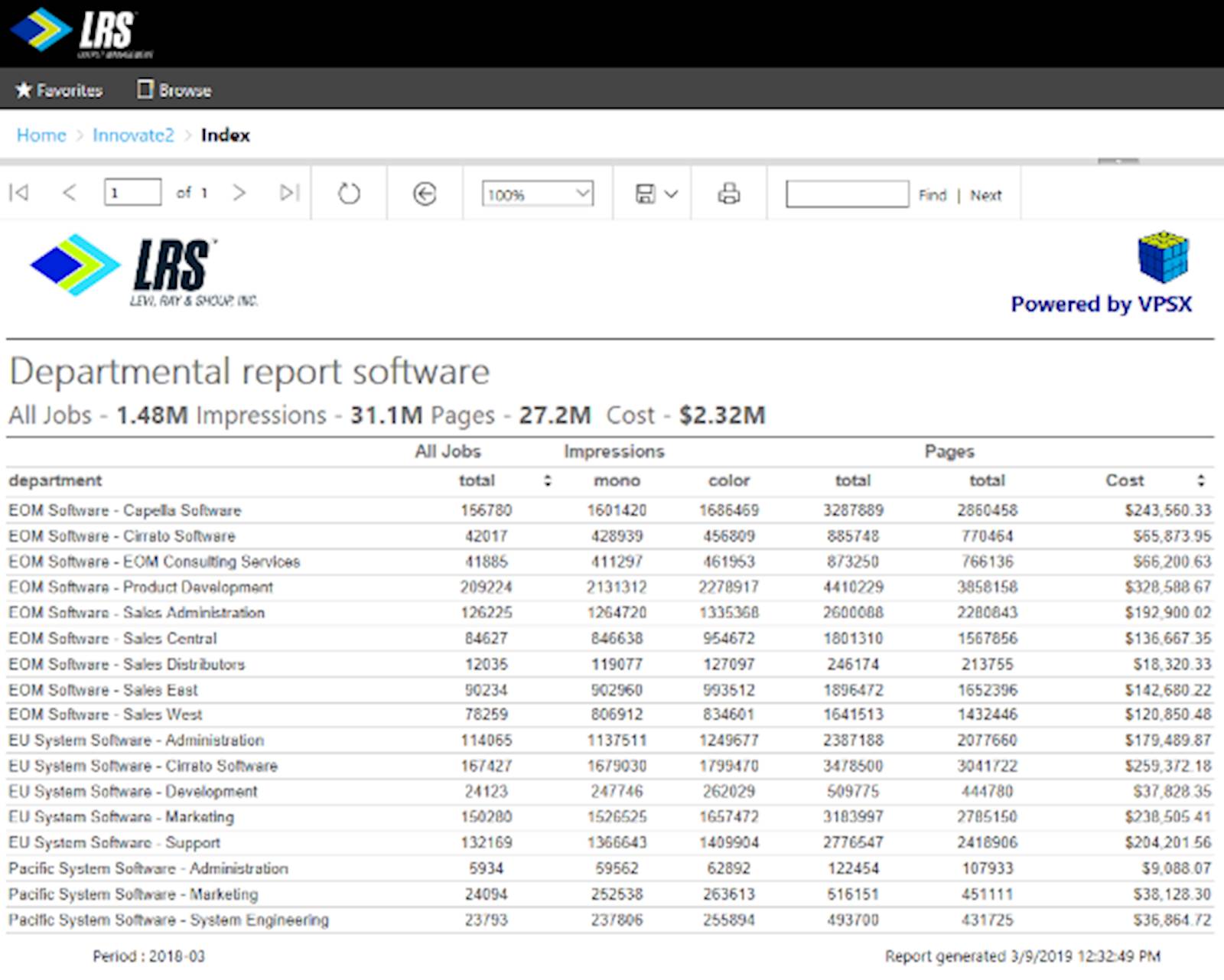Go to the previous report page

point(69,193)
